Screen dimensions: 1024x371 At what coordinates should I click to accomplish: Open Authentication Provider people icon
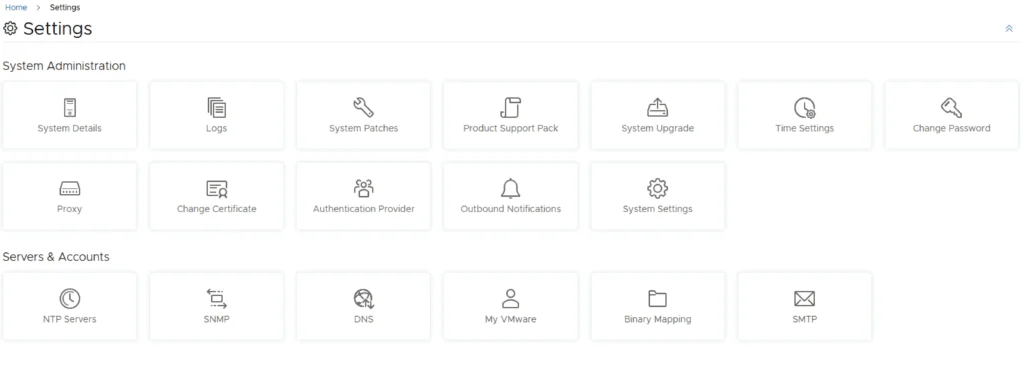pos(364,188)
